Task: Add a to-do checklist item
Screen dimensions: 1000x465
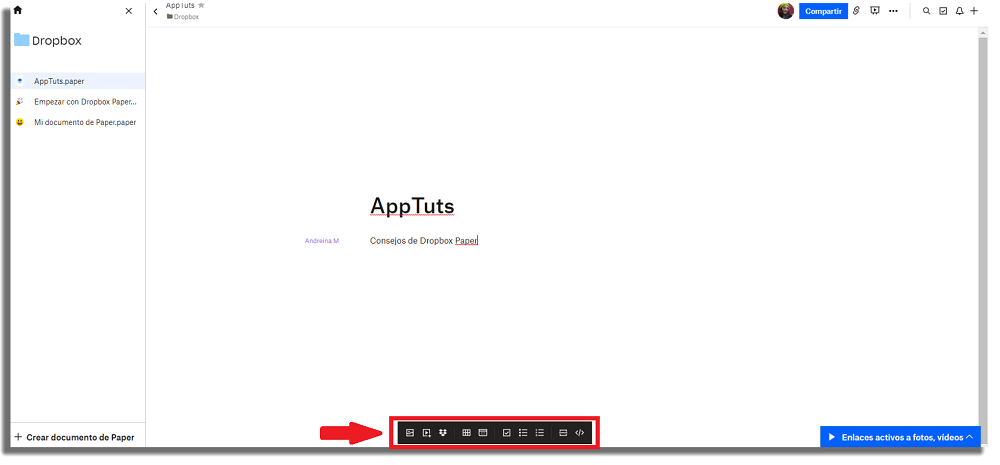Action: pos(506,432)
